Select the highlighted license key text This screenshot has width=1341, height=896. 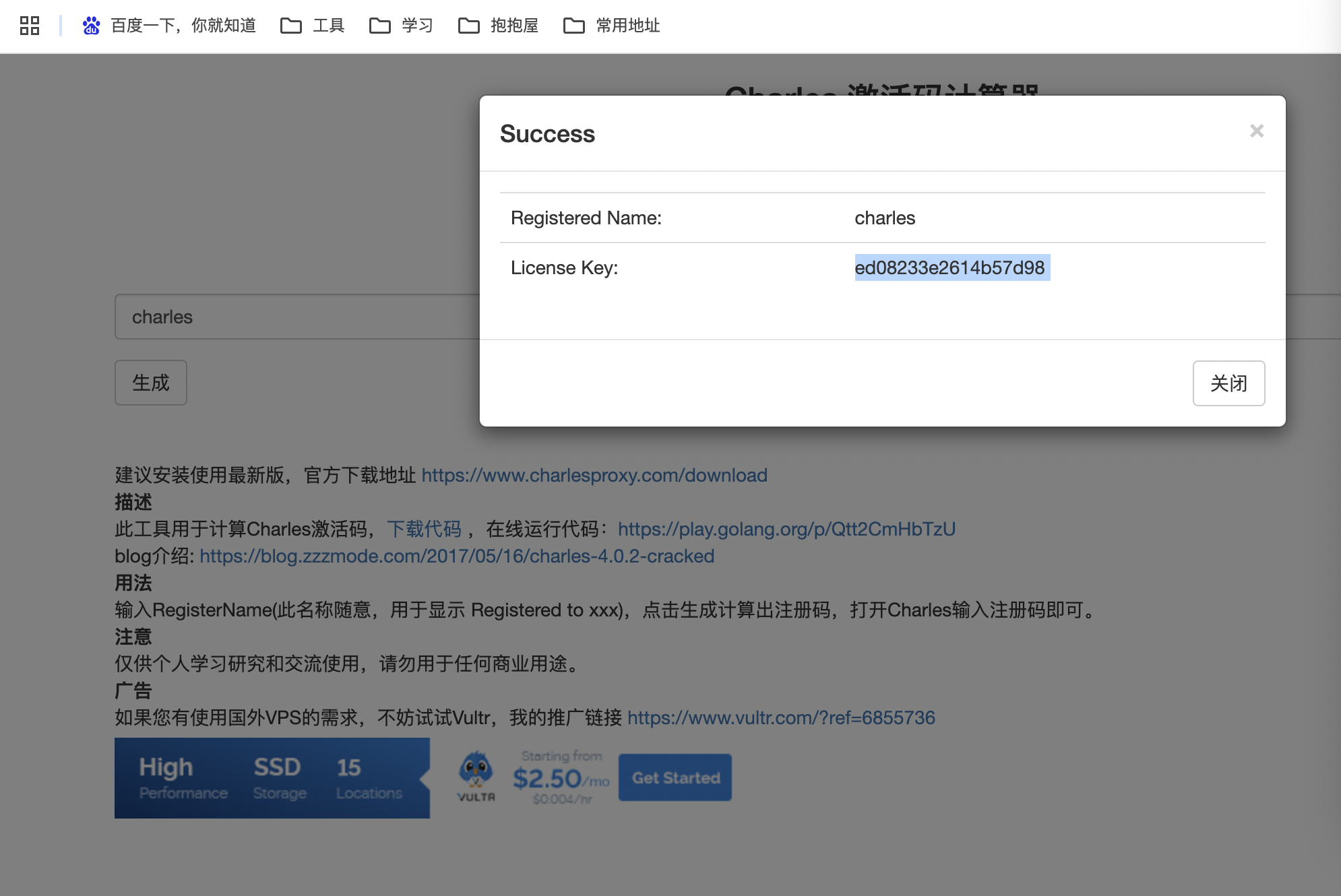pos(949,267)
